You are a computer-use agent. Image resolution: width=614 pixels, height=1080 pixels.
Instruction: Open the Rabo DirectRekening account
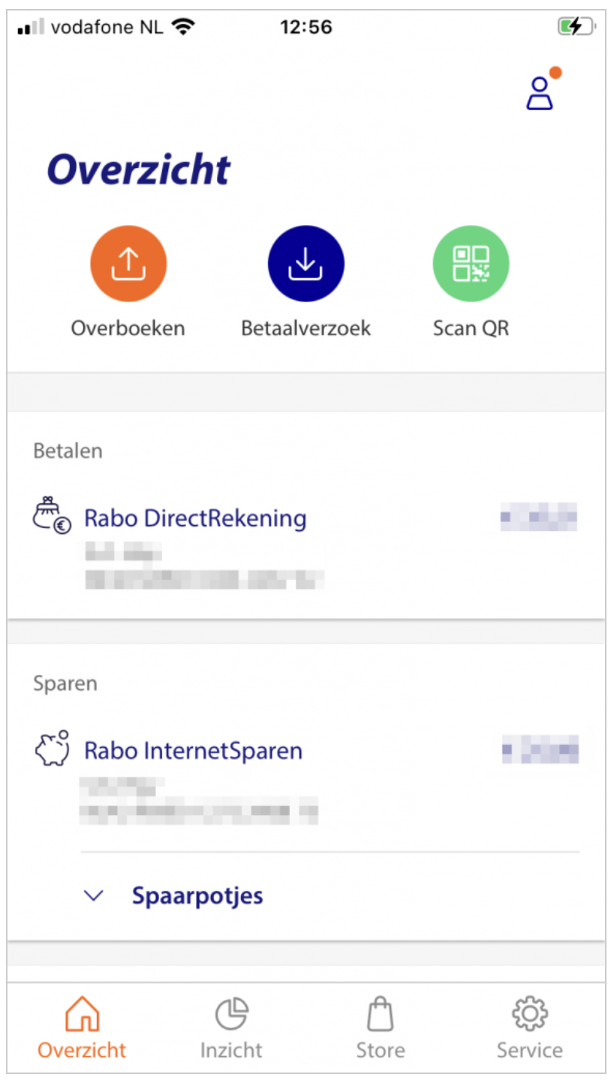point(195,518)
